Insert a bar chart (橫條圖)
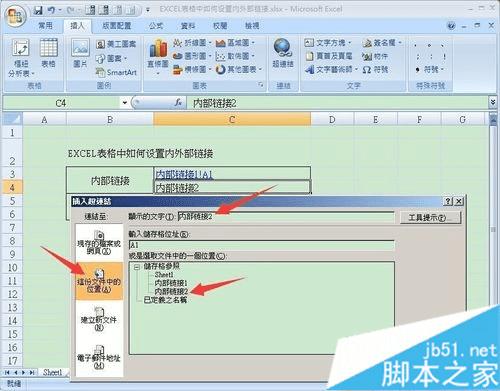The width and height of the screenshot is (500, 391). [x=192, y=69]
